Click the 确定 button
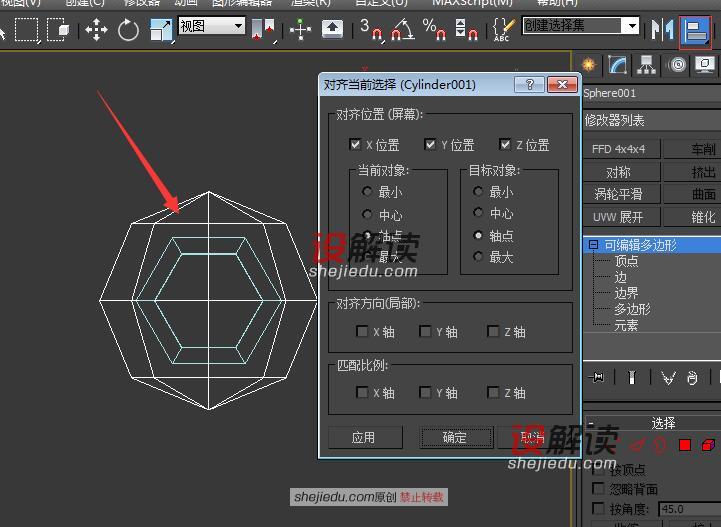The width and height of the screenshot is (721, 527). [456, 437]
